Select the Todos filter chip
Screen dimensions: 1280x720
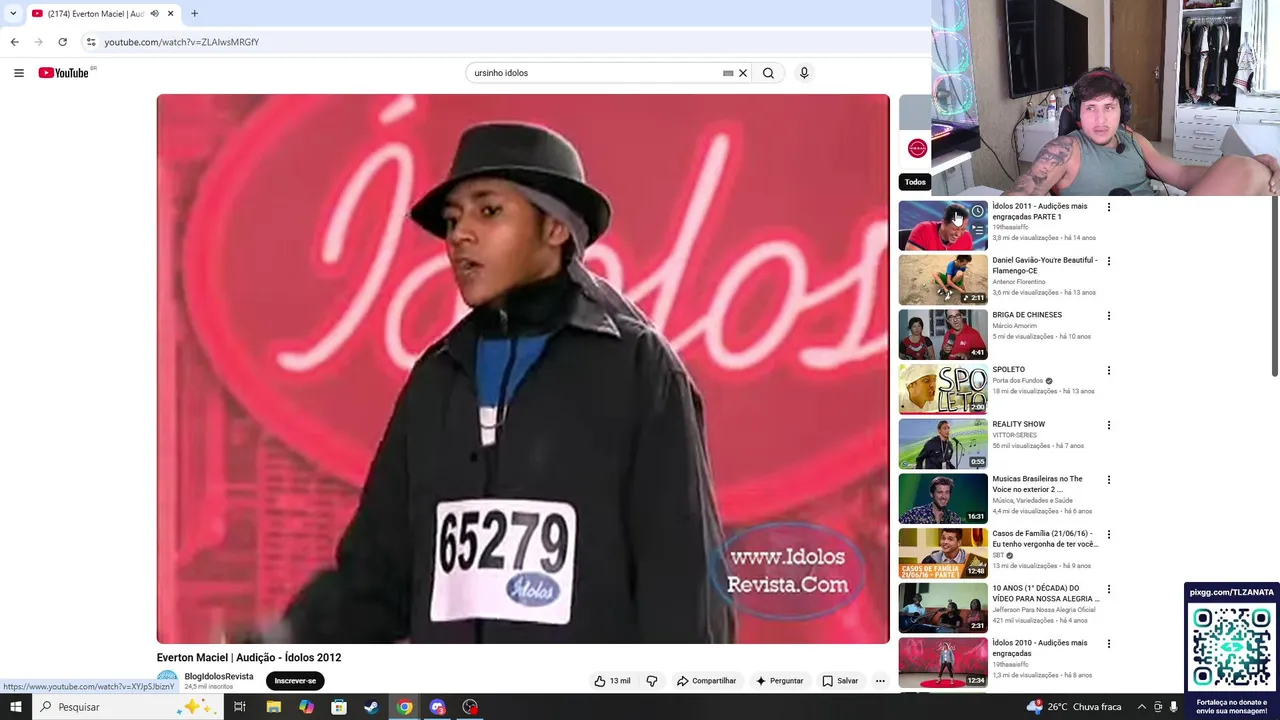[915, 182]
